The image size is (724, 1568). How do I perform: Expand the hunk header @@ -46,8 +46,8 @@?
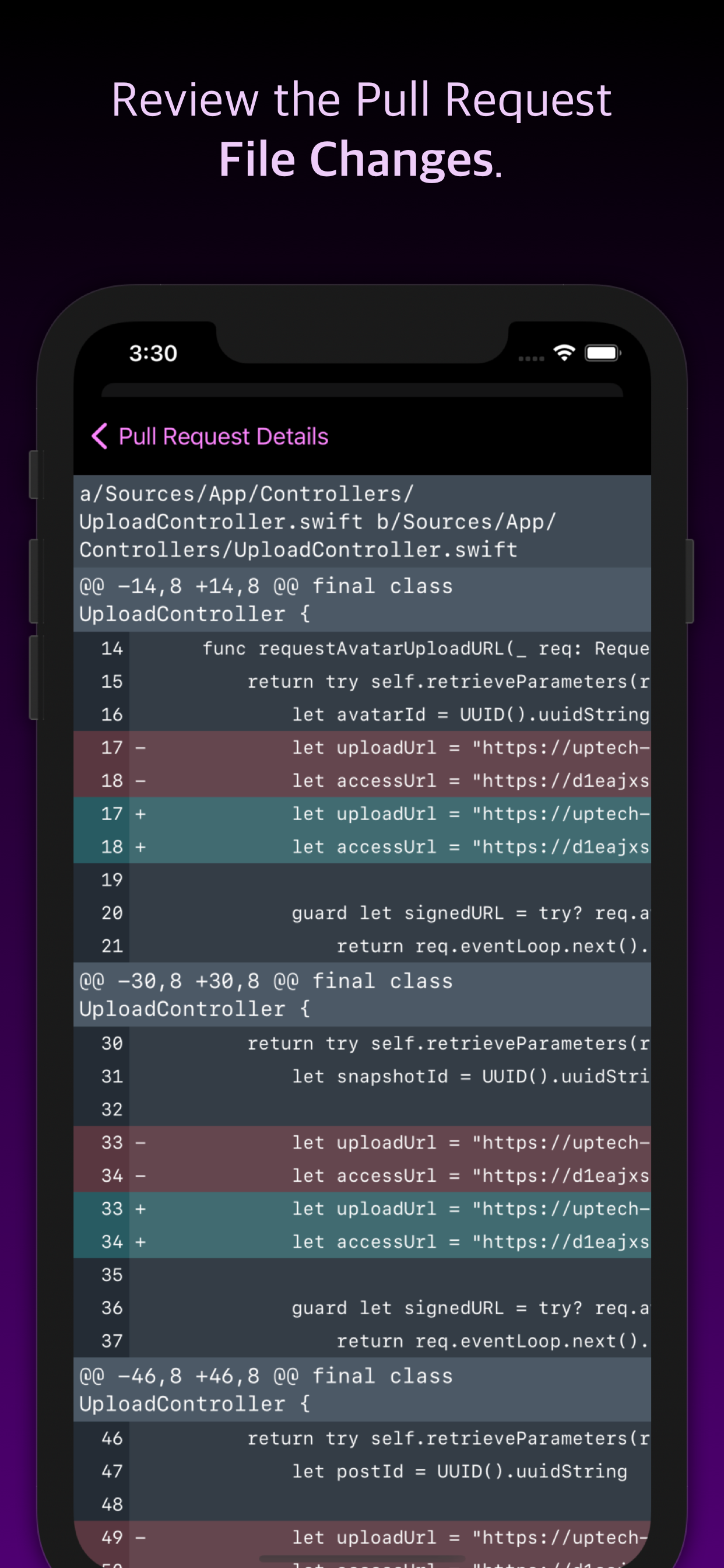coord(362,1391)
